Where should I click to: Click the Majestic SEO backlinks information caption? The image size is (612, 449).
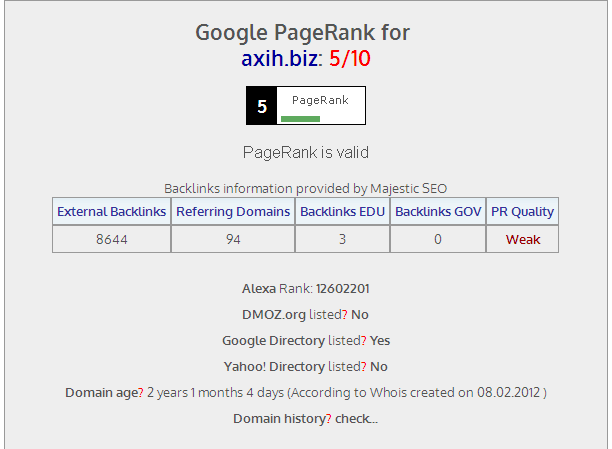306,189
